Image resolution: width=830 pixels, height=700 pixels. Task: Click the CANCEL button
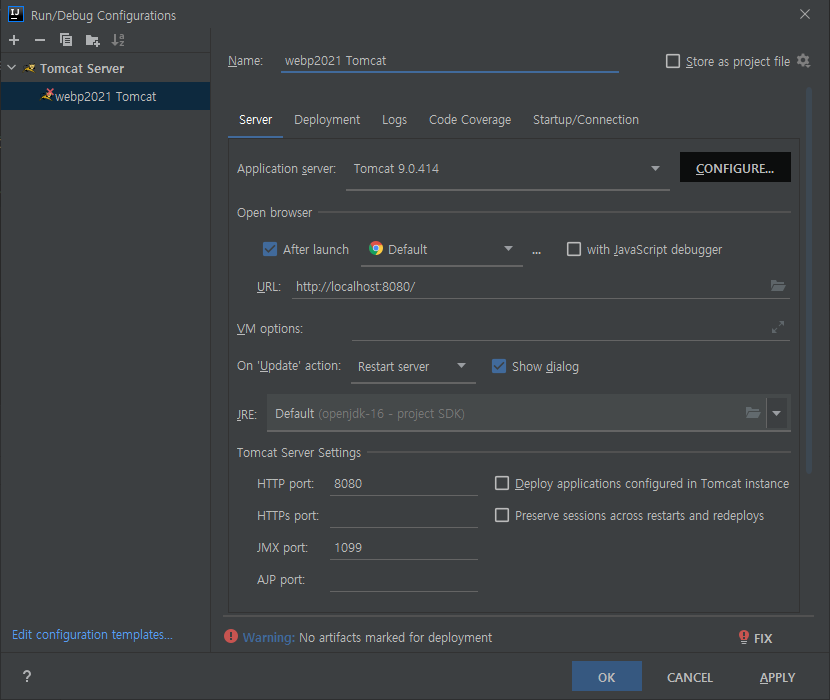point(690,677)
